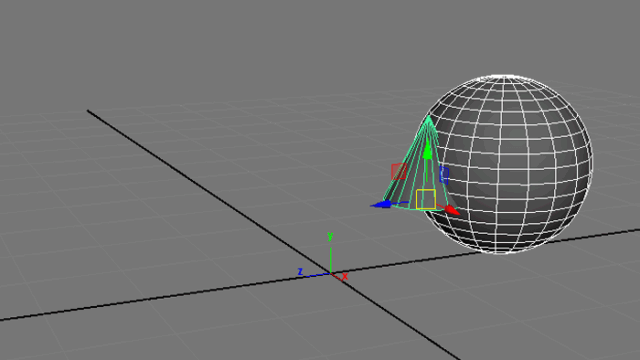Click the right edge of the sphere
Image resolution: width=640 pixels, height=360 pixels.
pyautogui.click(x=591, y=163)
